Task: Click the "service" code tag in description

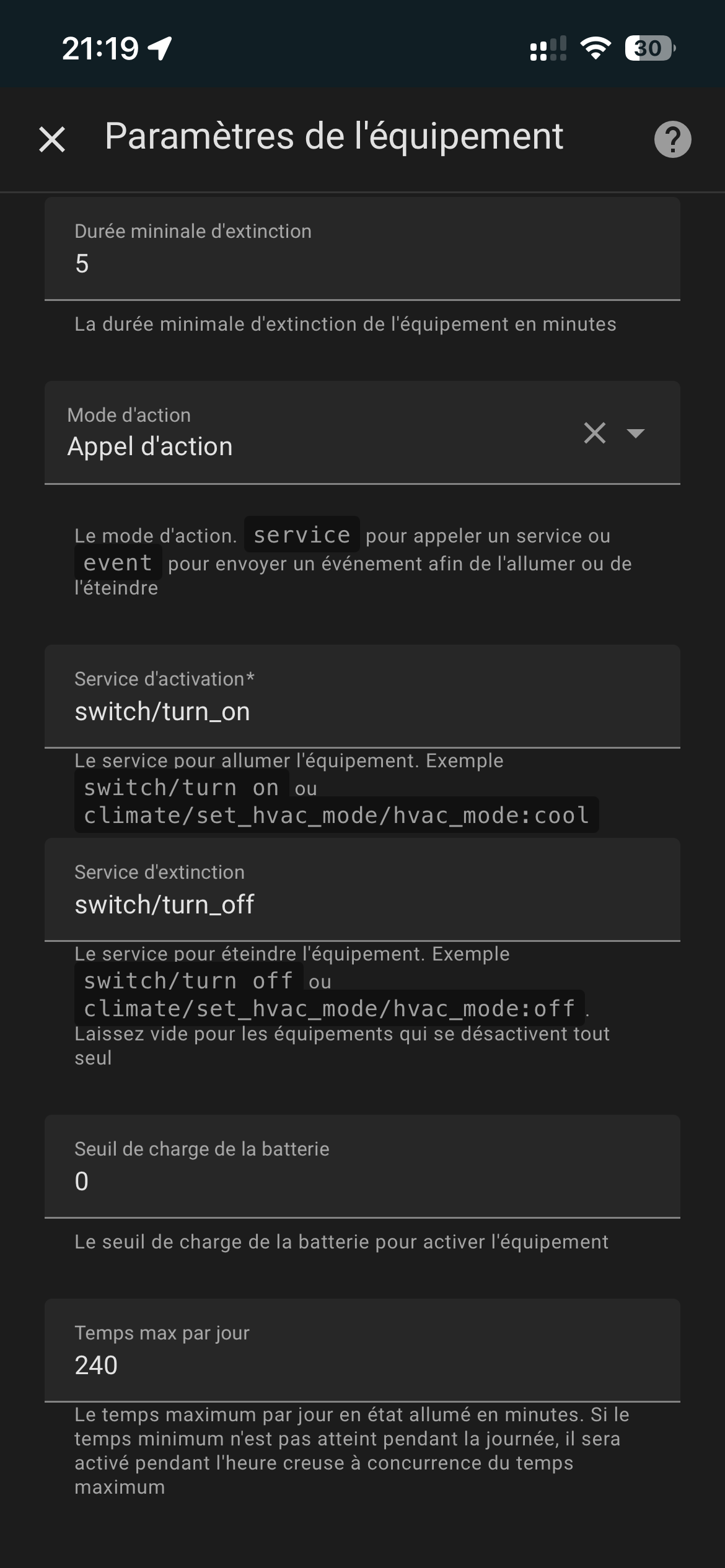Action: [x=302, y=534]
